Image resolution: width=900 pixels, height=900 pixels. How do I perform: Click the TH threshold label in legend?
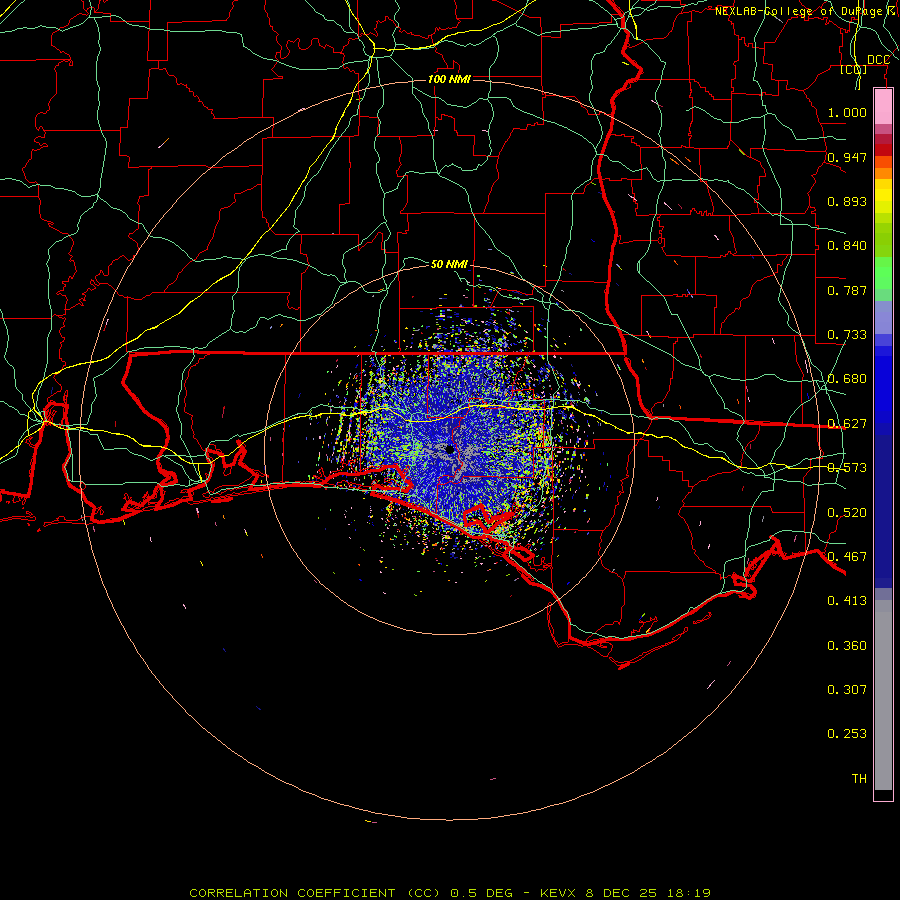[859, 779]
